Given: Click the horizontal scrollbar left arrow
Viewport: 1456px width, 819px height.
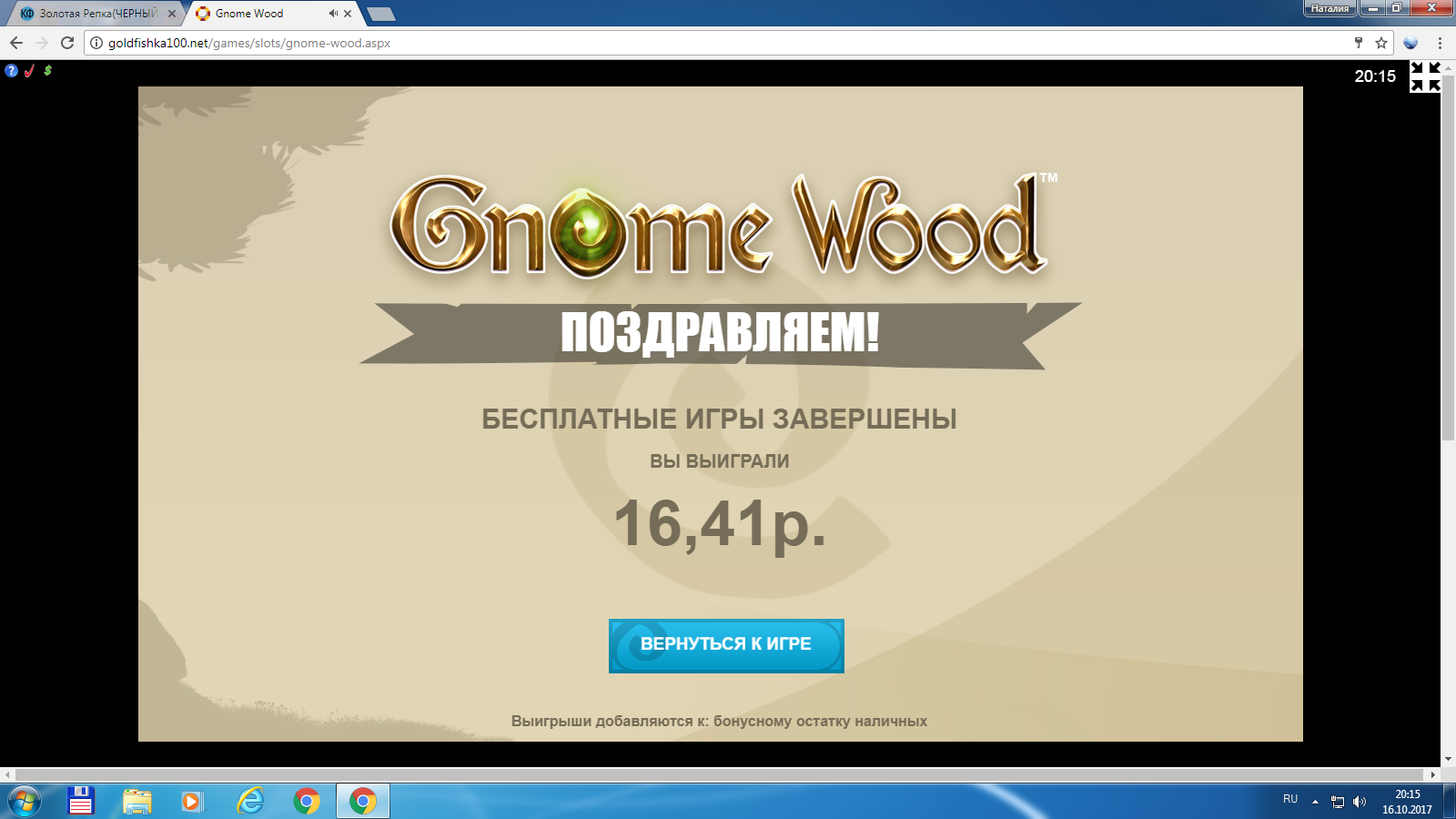Looking at the screenshot, I should pyautogui.click(x=8, y=774).
